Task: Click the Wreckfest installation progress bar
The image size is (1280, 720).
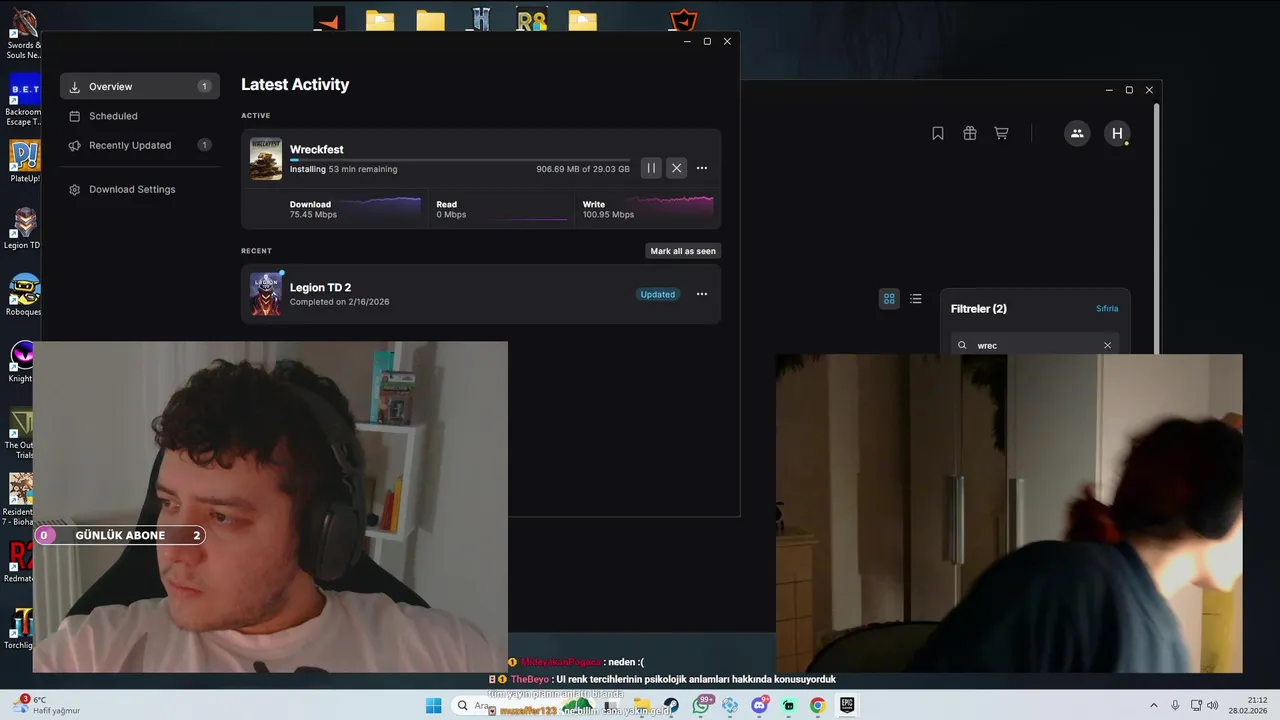Action: 460,160
